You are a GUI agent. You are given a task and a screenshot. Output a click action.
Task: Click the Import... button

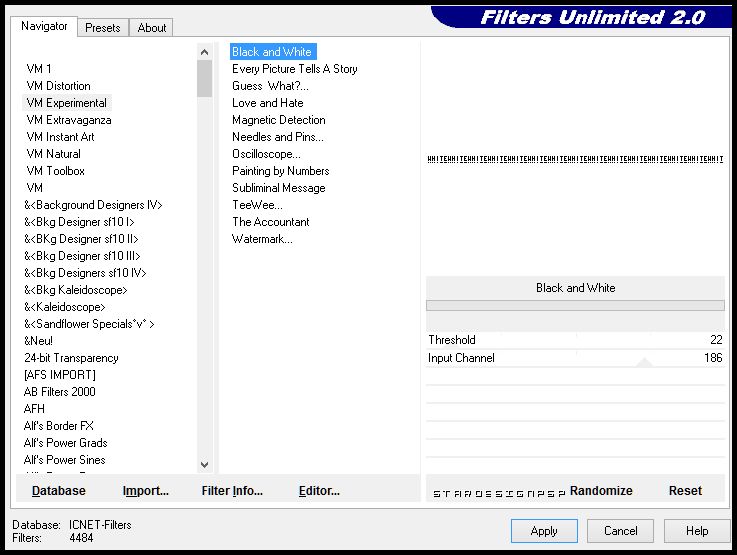coord(146,491)
